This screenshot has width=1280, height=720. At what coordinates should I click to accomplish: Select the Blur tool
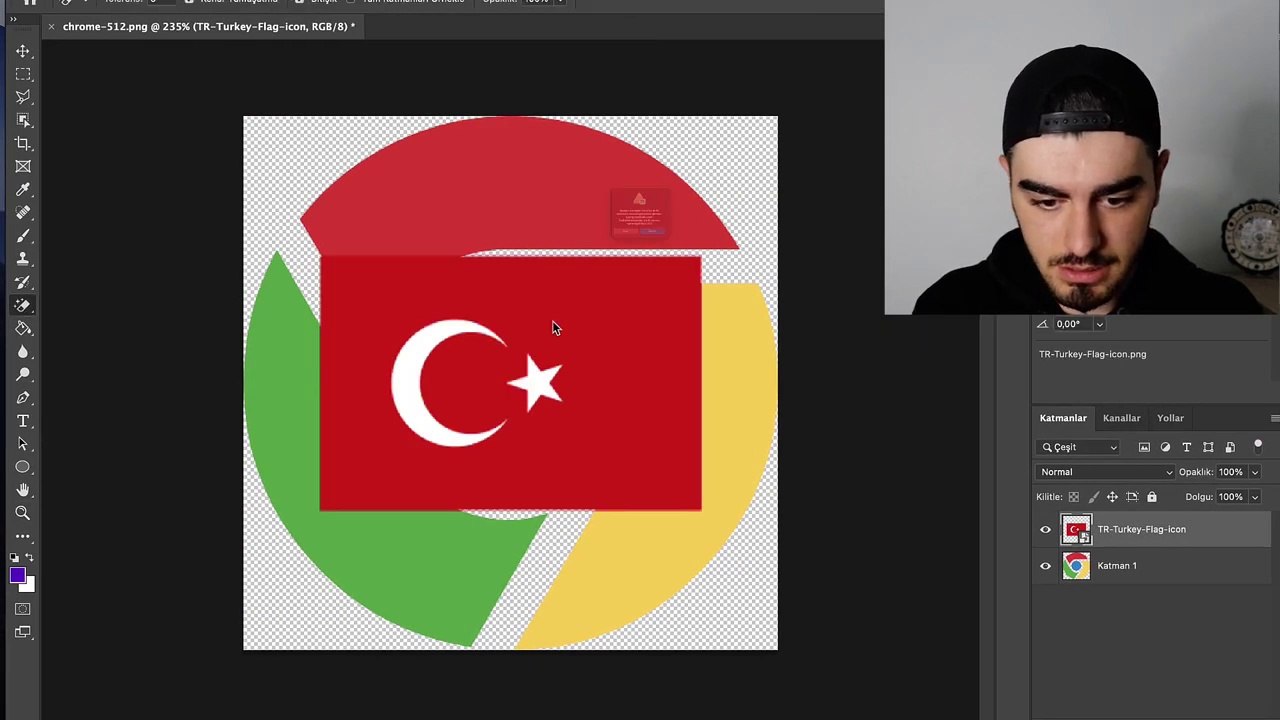23,352
